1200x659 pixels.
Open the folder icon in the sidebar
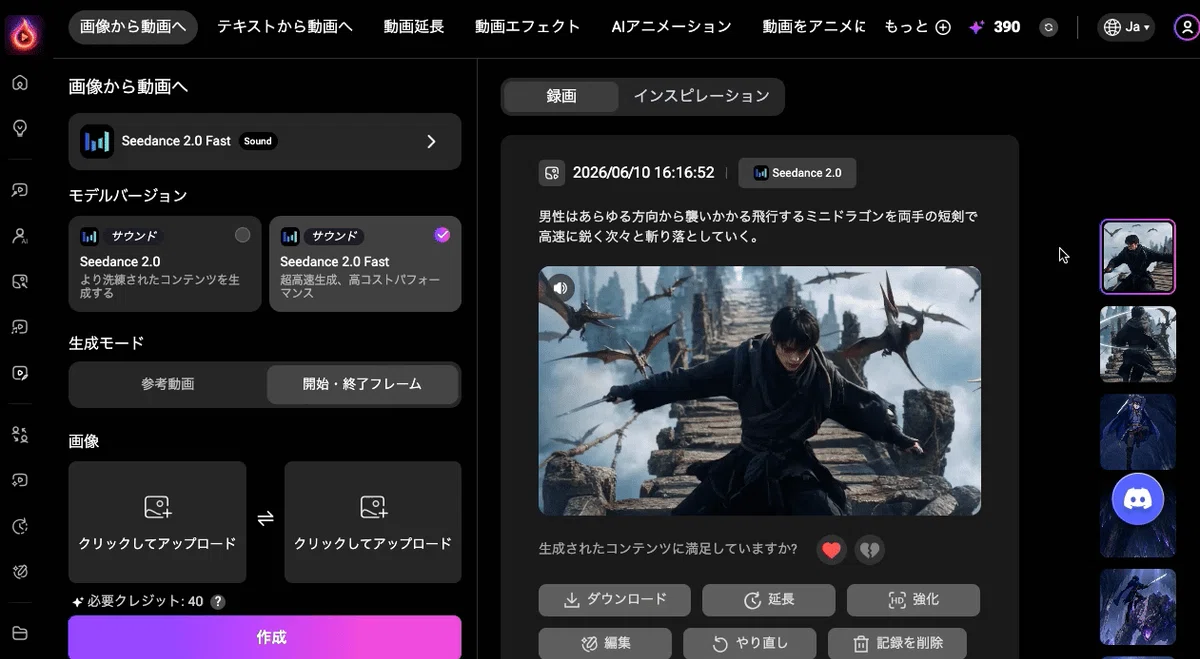point(19,632)
